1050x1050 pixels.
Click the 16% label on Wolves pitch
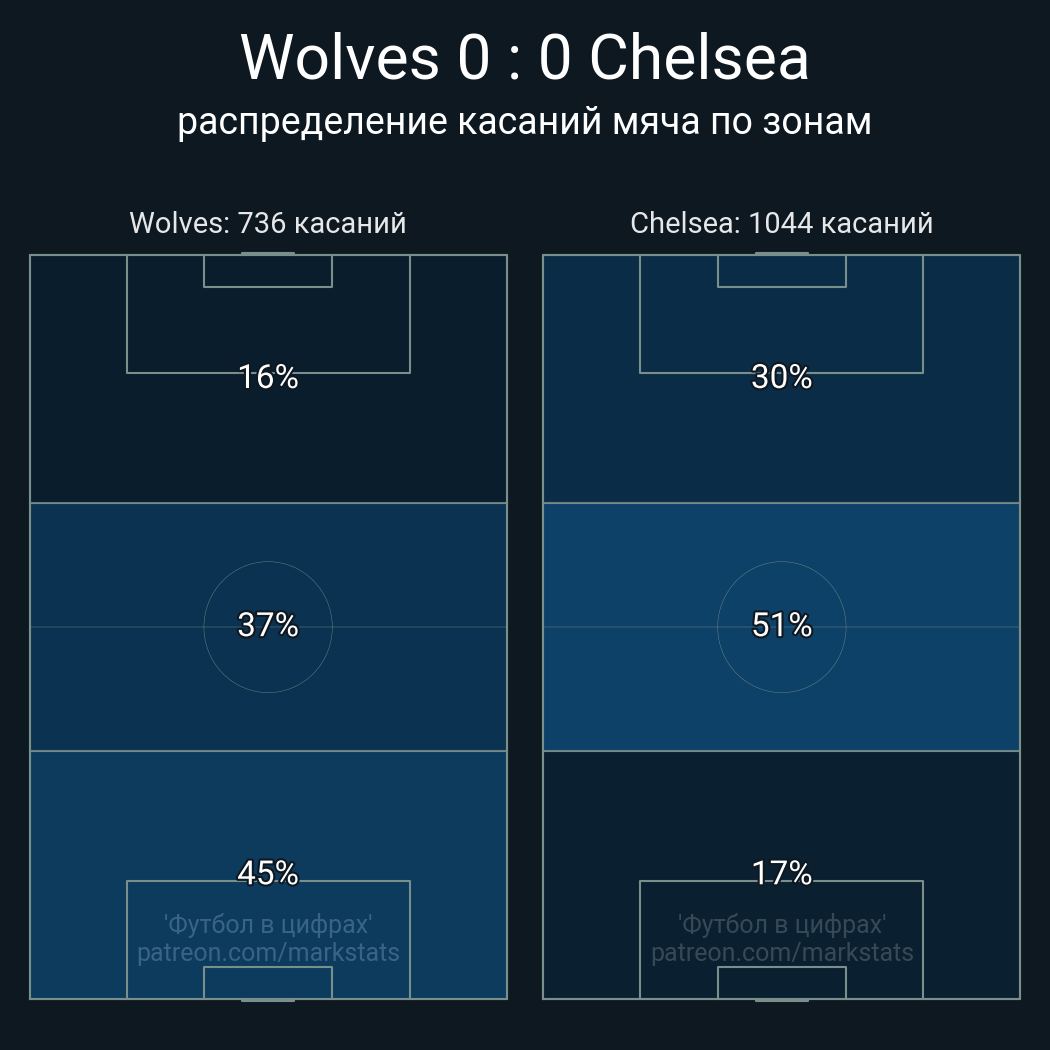point(268,377)
